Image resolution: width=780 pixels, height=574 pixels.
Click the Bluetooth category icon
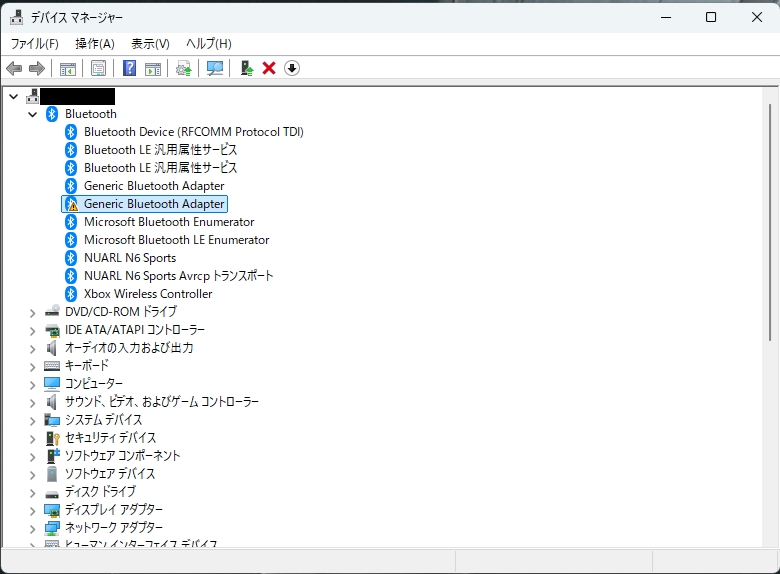pos(52,114)
